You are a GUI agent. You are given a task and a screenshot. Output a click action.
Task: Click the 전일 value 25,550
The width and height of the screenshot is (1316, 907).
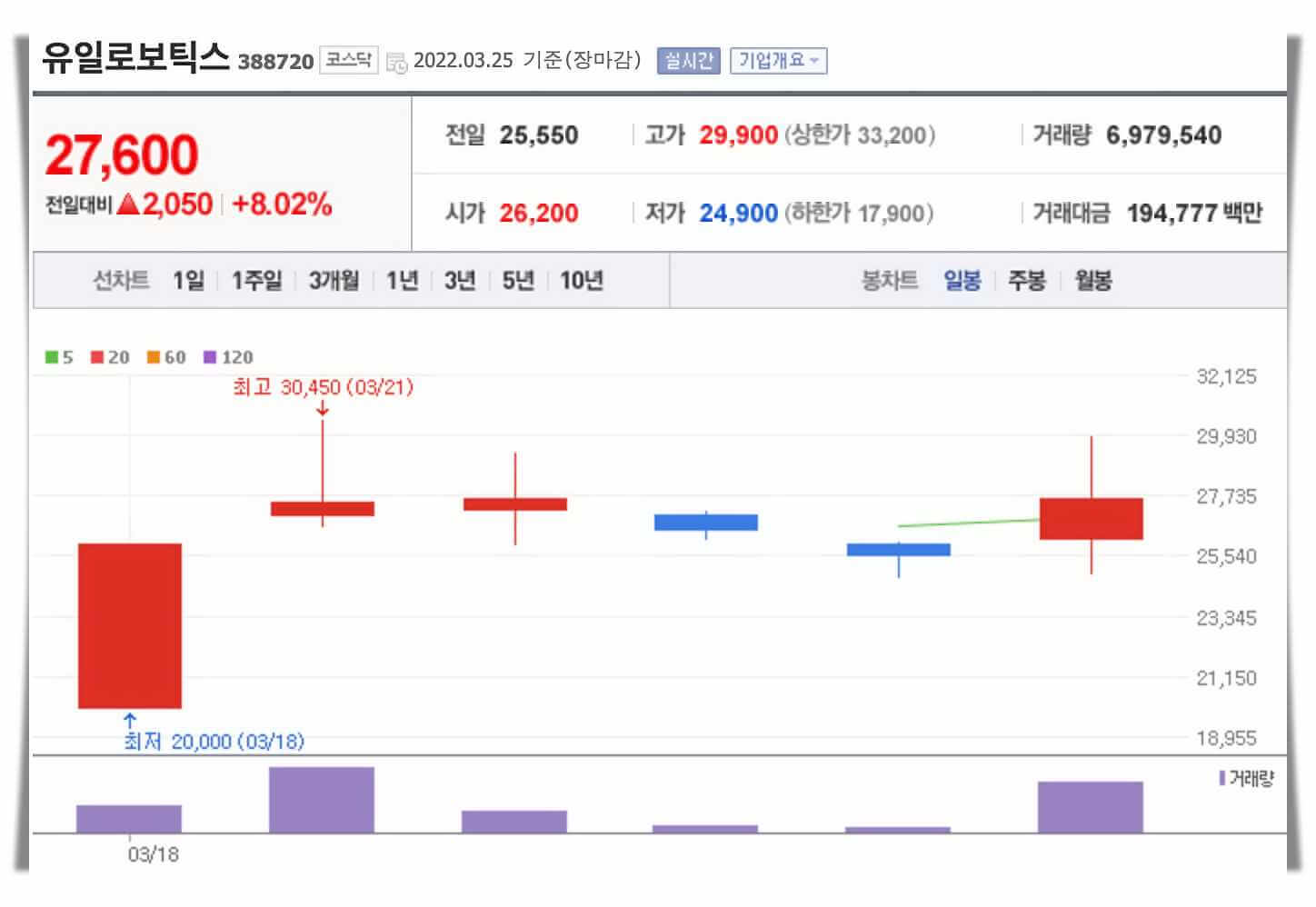coord(539,135)
